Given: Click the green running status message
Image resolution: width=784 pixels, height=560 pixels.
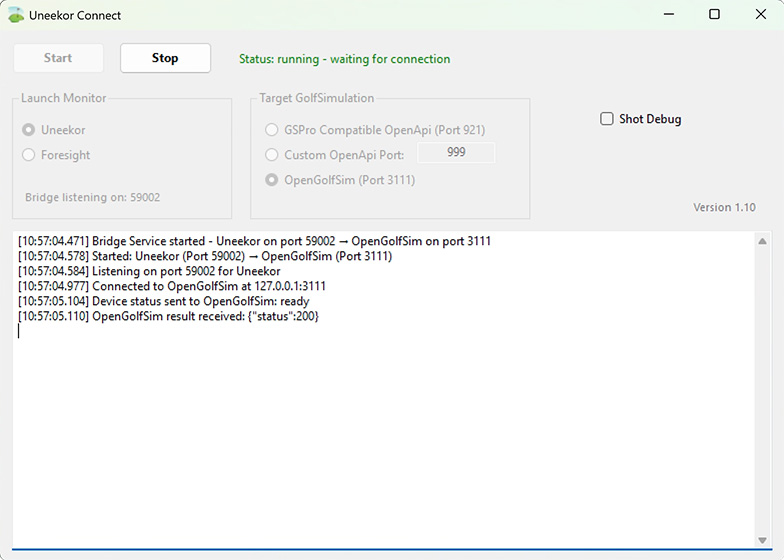Looking at the screenshot, I should (x=344, y=59).
